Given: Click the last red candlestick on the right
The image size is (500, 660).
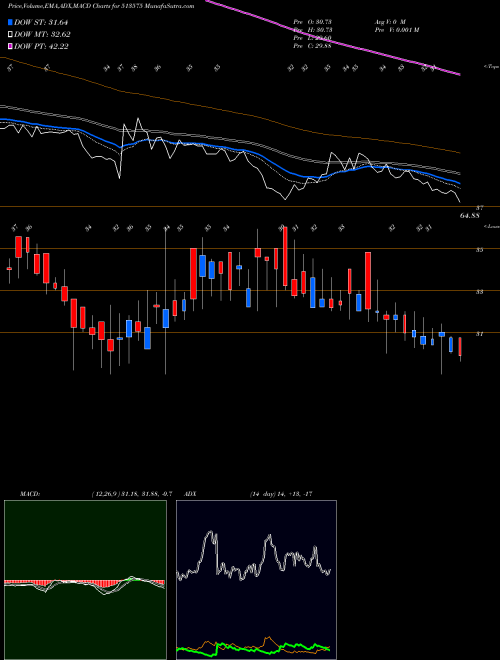Looking at the screenshot, I should 460,346.
